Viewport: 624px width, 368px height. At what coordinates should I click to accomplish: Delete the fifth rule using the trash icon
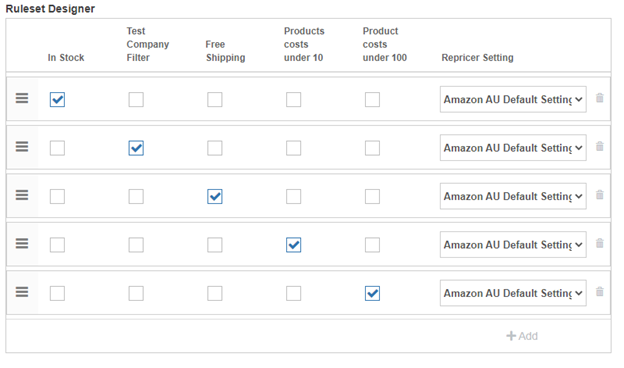(599, 292)
